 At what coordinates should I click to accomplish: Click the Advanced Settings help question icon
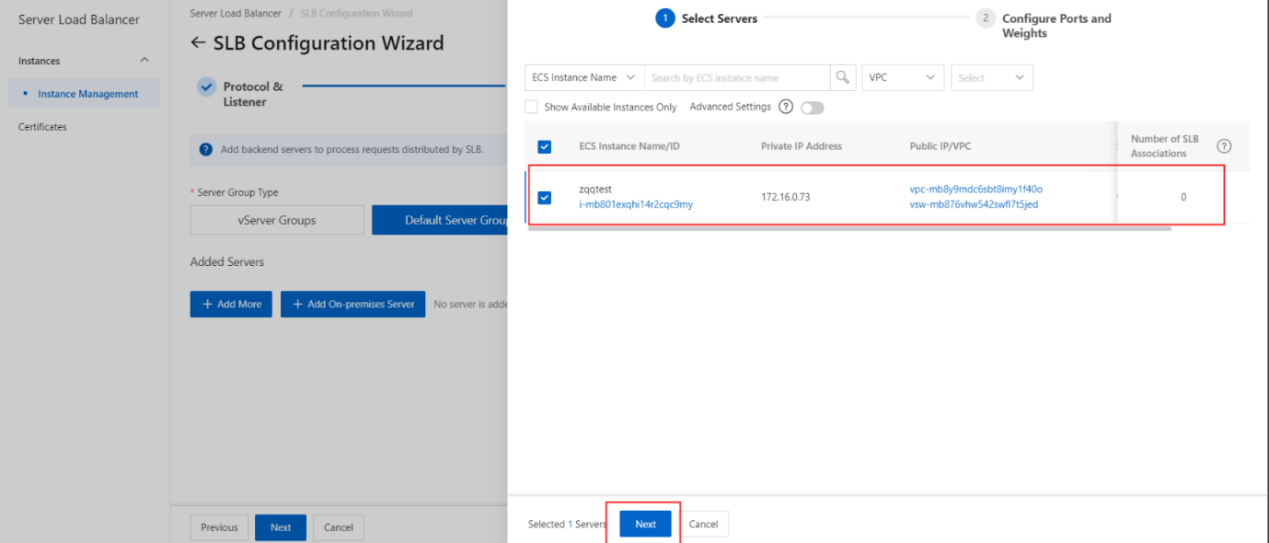pos(785,107)
